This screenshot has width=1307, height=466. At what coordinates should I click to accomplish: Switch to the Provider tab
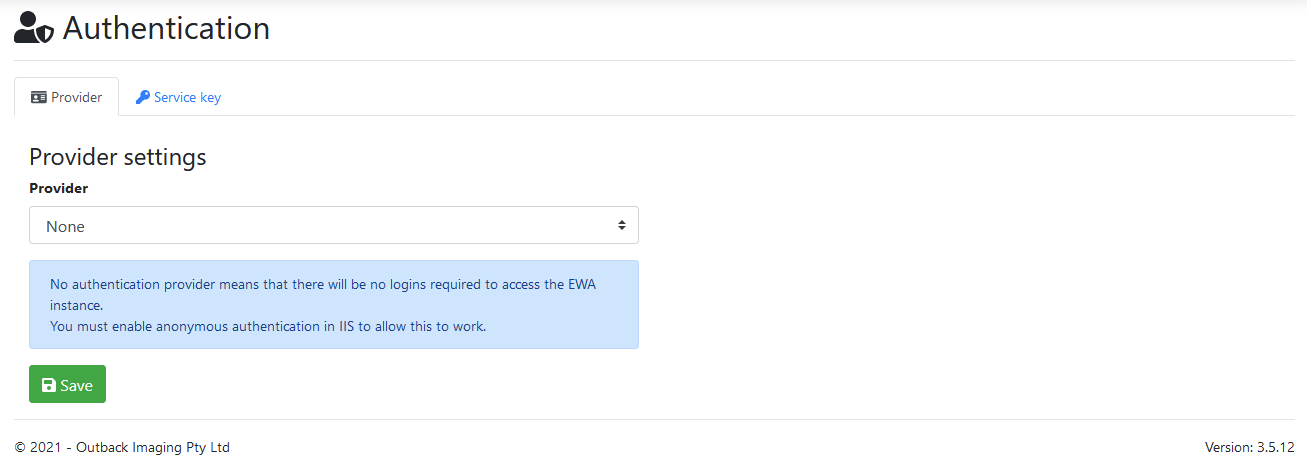(x=66, y=97)
